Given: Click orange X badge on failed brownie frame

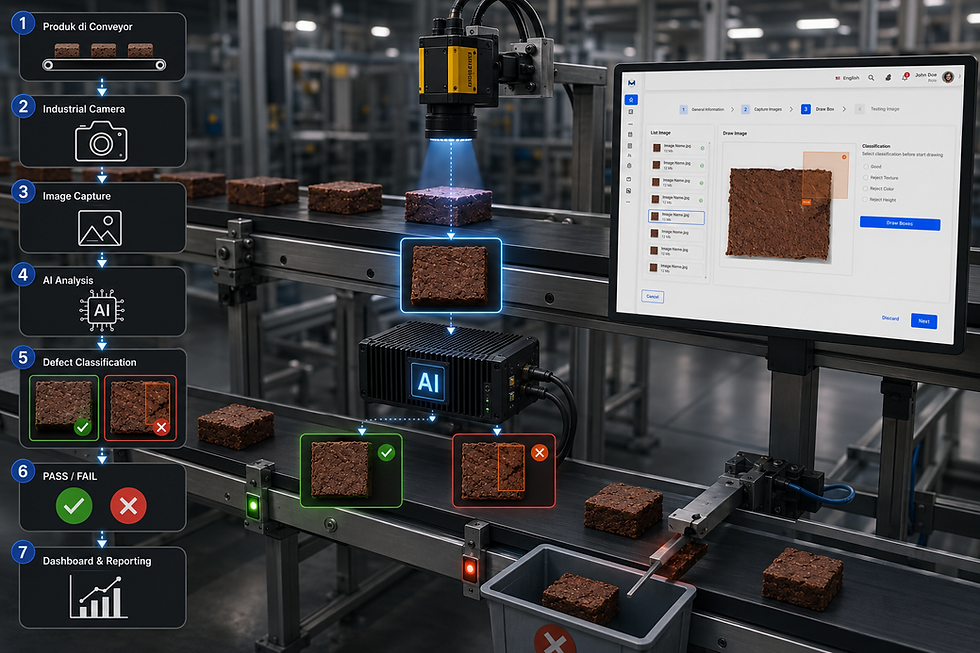Looking at the screenshot, I should click(539, 452).
